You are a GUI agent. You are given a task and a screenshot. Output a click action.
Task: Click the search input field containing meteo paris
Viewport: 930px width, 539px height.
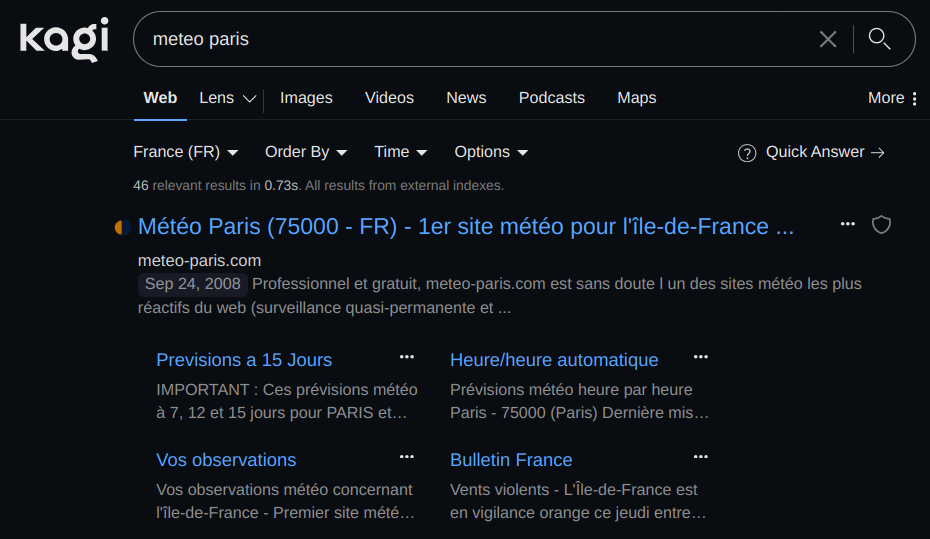click(x=470, y=39)
